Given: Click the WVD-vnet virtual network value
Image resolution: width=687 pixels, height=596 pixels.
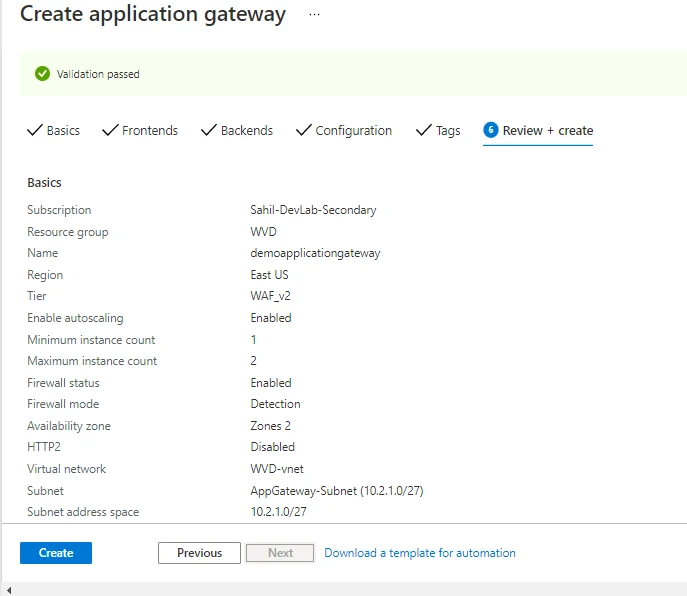Looking at the screenshot, I should tap(278, 469).
